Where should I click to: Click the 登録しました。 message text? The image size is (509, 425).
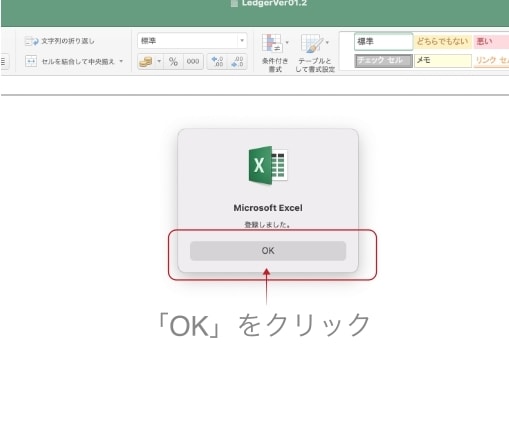(x=268, y=225)
